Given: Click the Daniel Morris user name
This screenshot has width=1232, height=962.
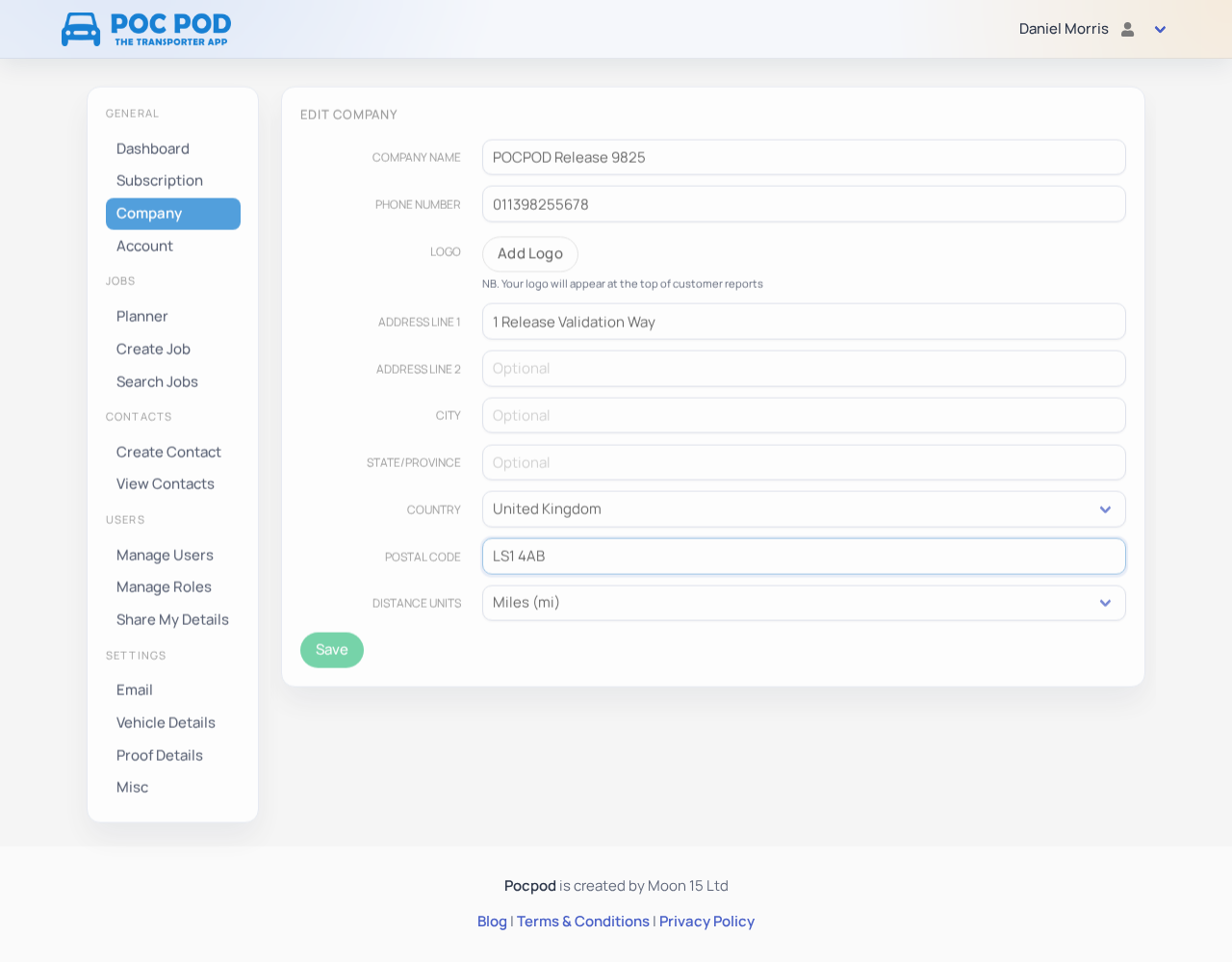Looking at the screenshot, I should click(x=1064, y=29).
